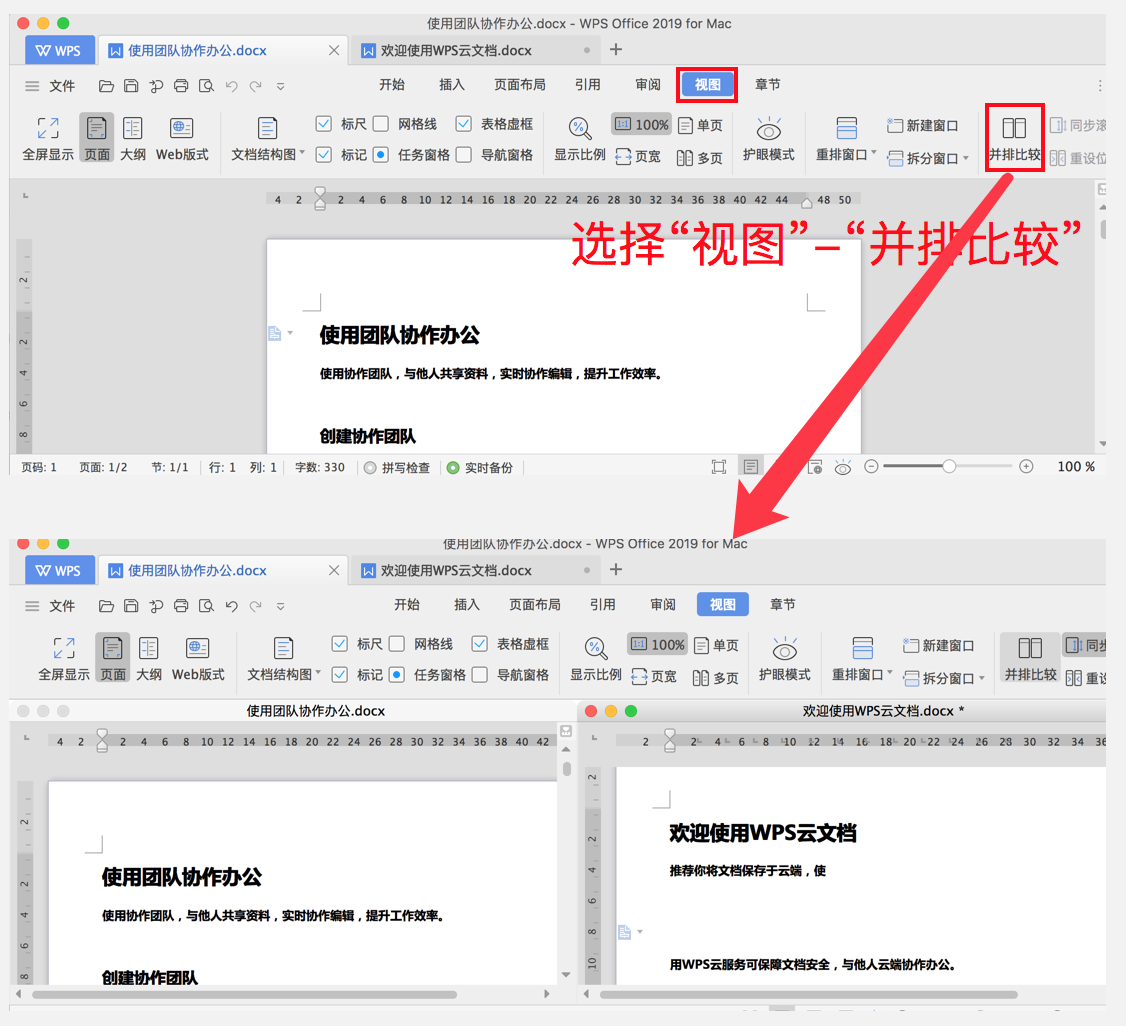Click right pane horizontal scrollbar in lower window
The width and height of the screenshot is (1126, 1026).
pos(809,994)
